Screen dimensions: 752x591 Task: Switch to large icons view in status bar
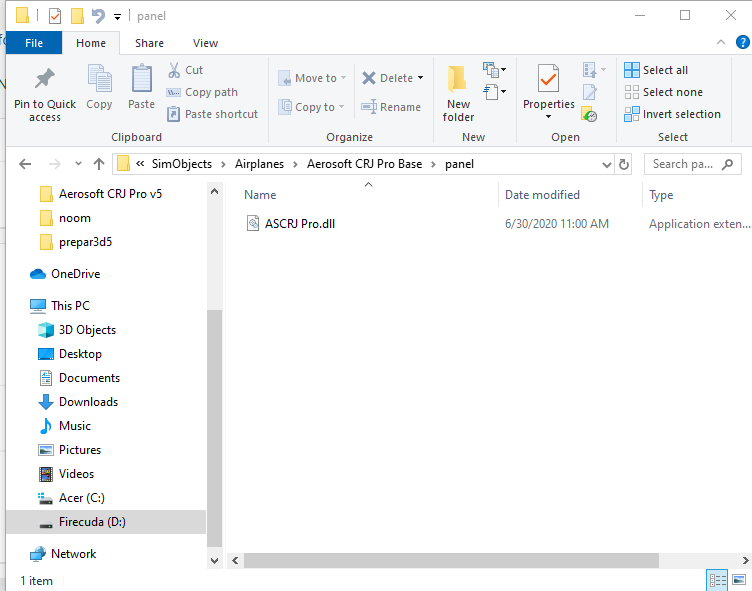[x=739, y=580]
